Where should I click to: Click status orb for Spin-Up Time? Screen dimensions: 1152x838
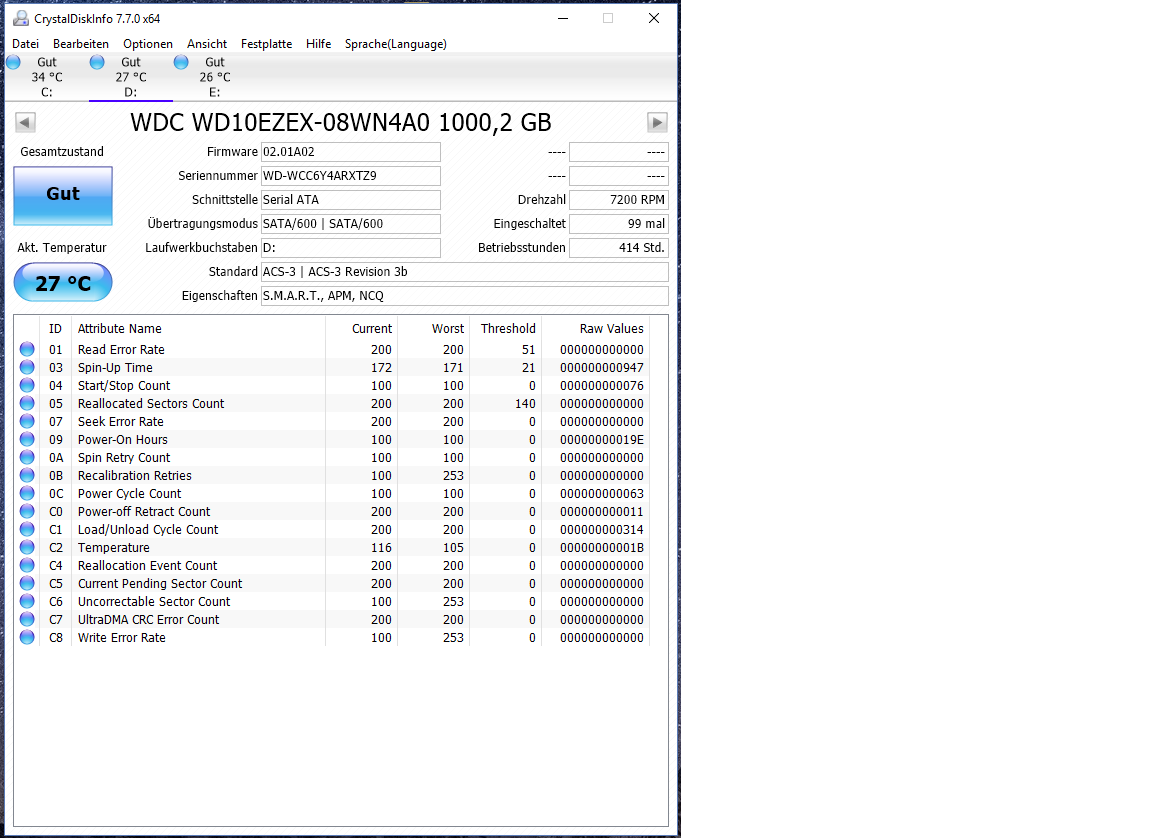(x=27, y=367)
